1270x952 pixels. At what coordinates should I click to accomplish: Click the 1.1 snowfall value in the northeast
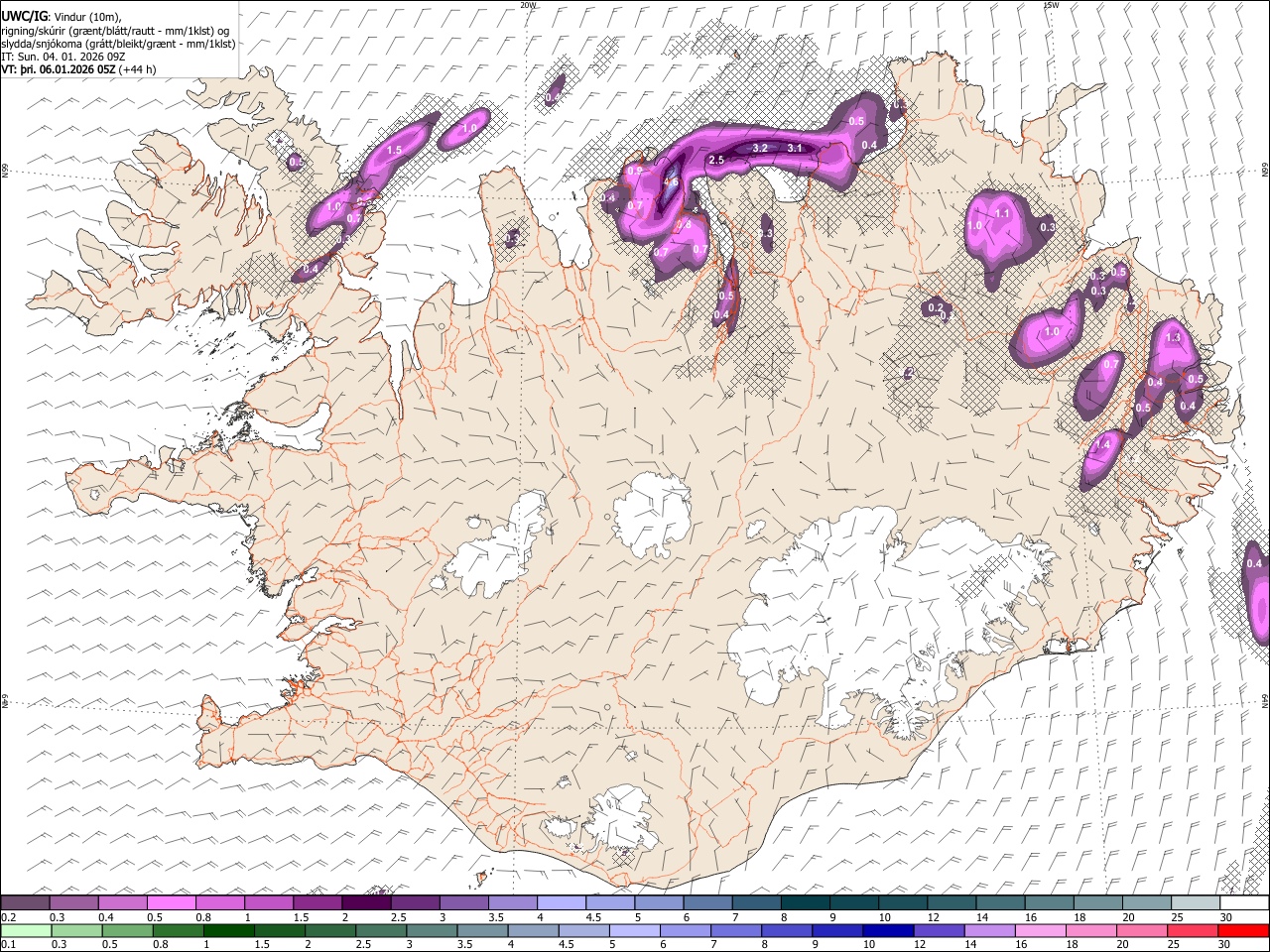(x=1002, y=213)
